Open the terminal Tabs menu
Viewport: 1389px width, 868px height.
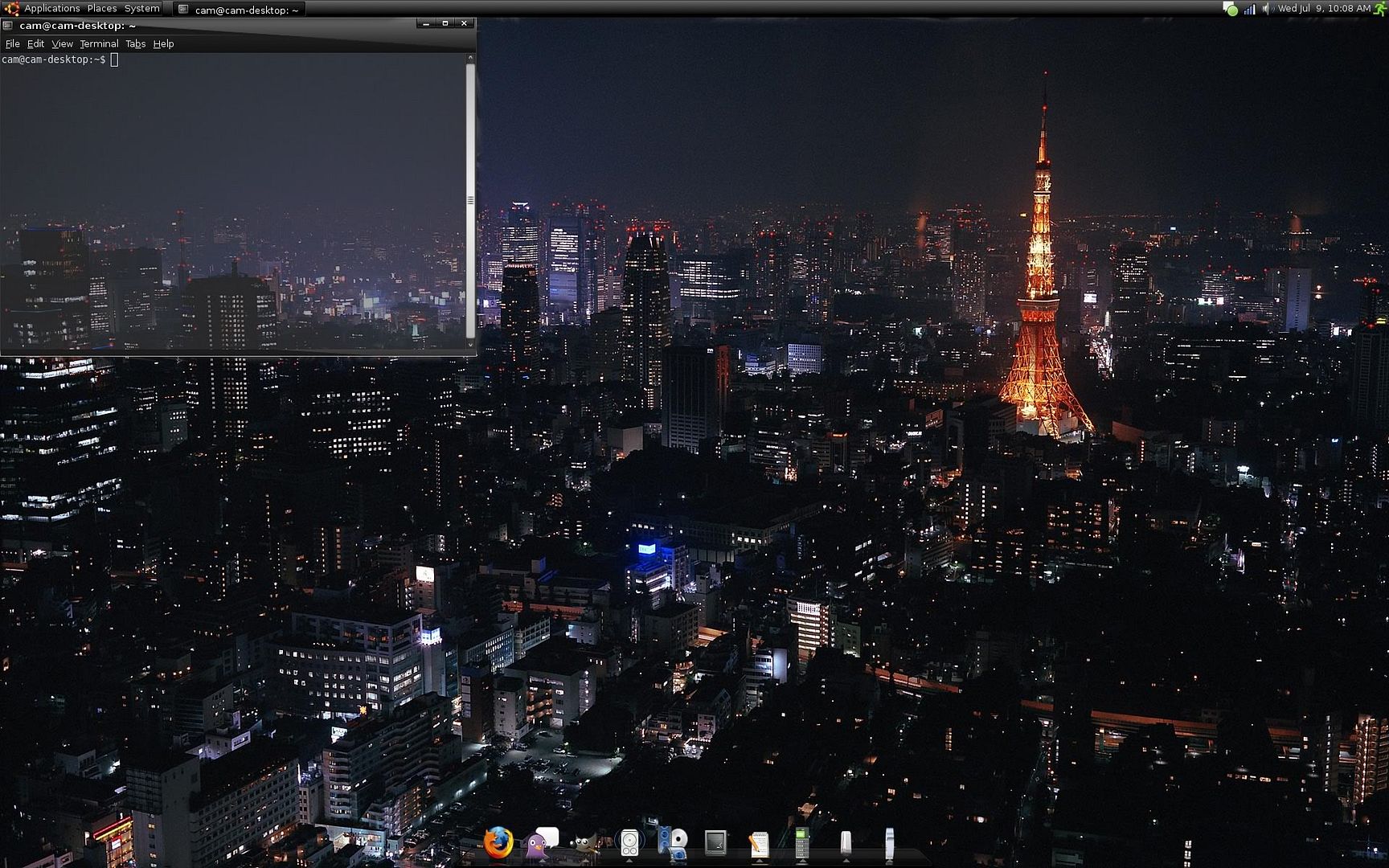tap(135, 43)
